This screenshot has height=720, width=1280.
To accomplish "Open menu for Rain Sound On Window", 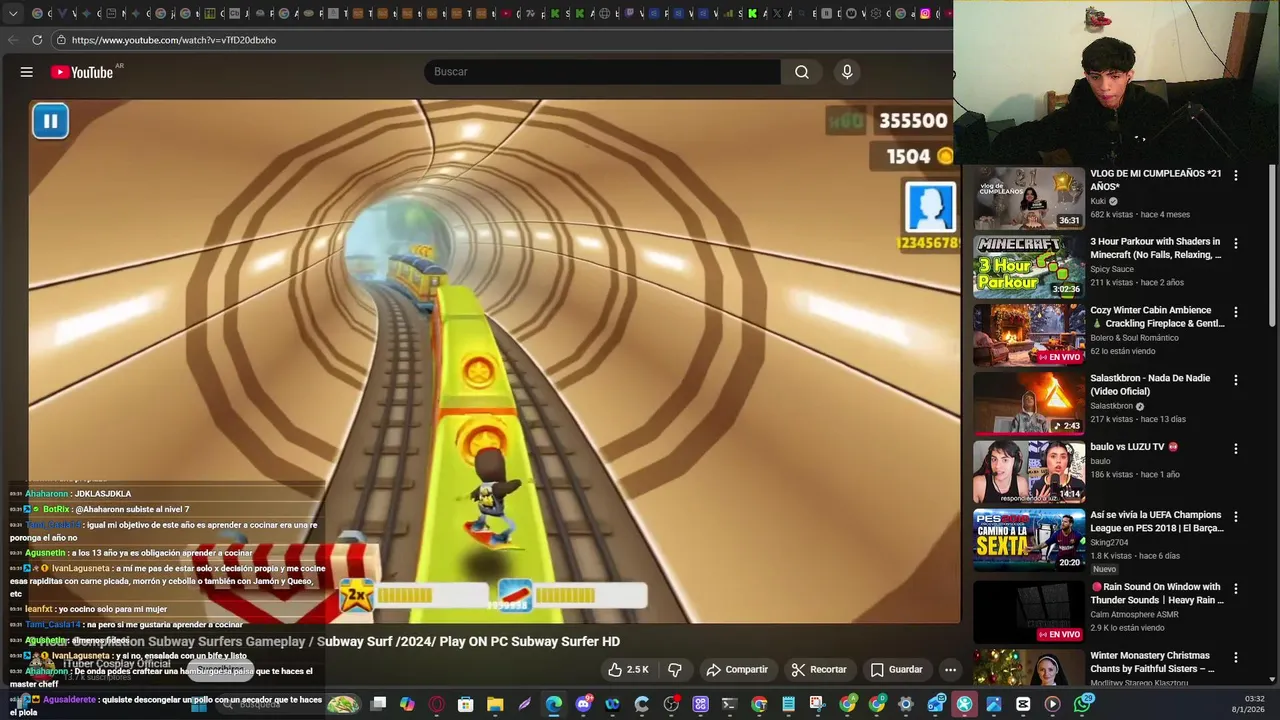I will tap(1236, 589).
